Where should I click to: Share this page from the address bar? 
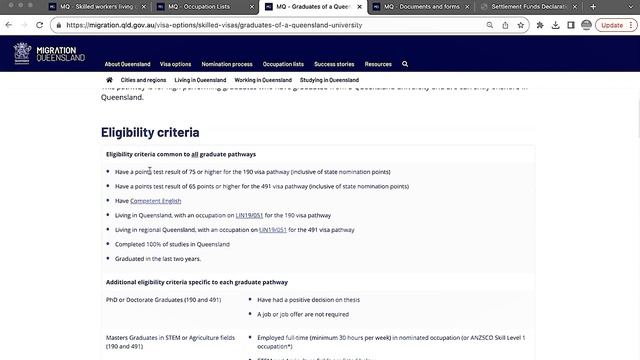(x=505, y=25)
